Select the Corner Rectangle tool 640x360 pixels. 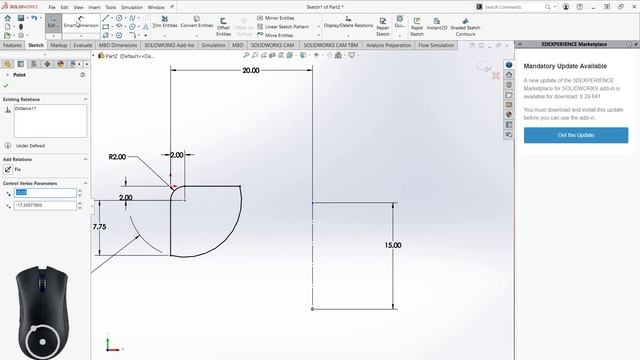(106, 27)
